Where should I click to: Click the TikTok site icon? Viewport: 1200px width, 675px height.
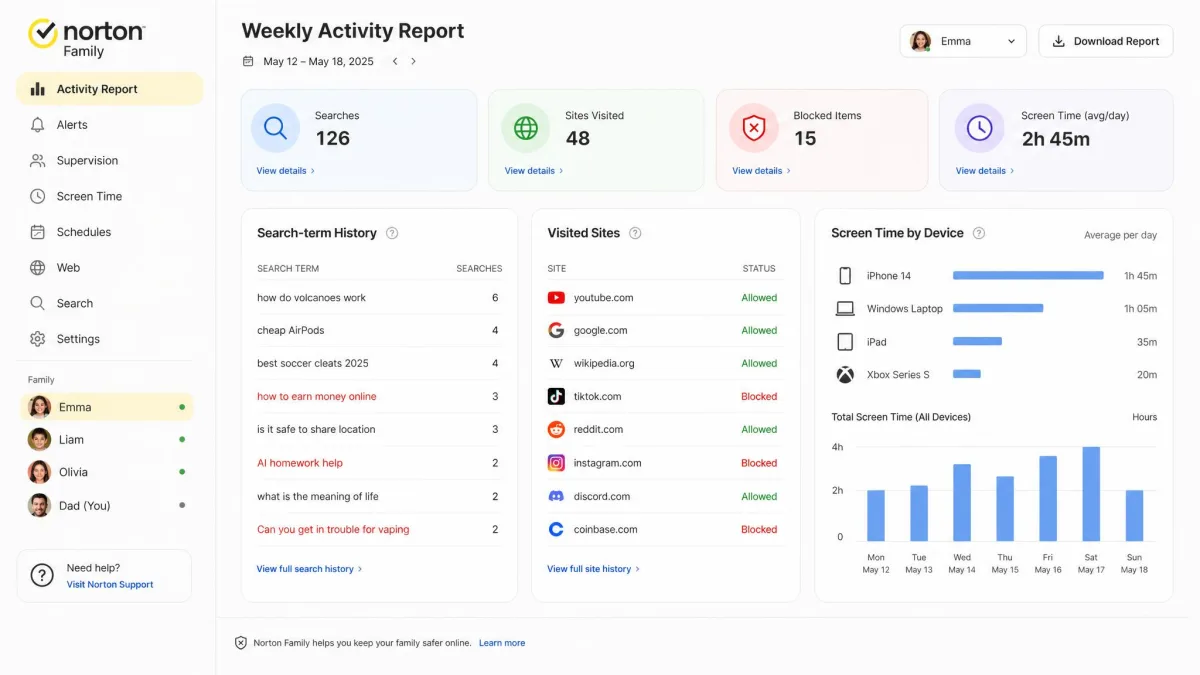pos(556,397)
